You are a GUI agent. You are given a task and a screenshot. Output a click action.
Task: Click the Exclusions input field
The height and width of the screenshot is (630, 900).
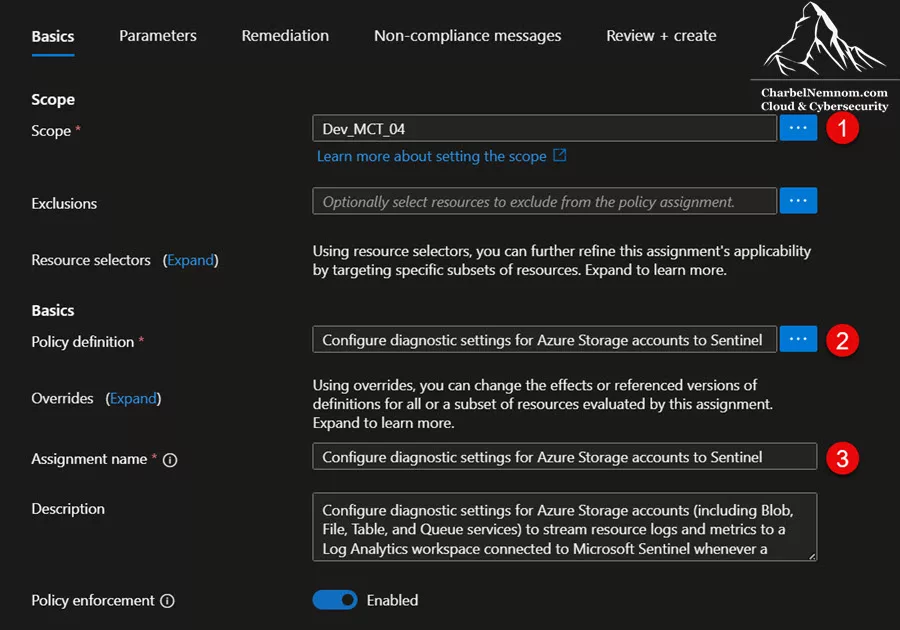[545, 201]
